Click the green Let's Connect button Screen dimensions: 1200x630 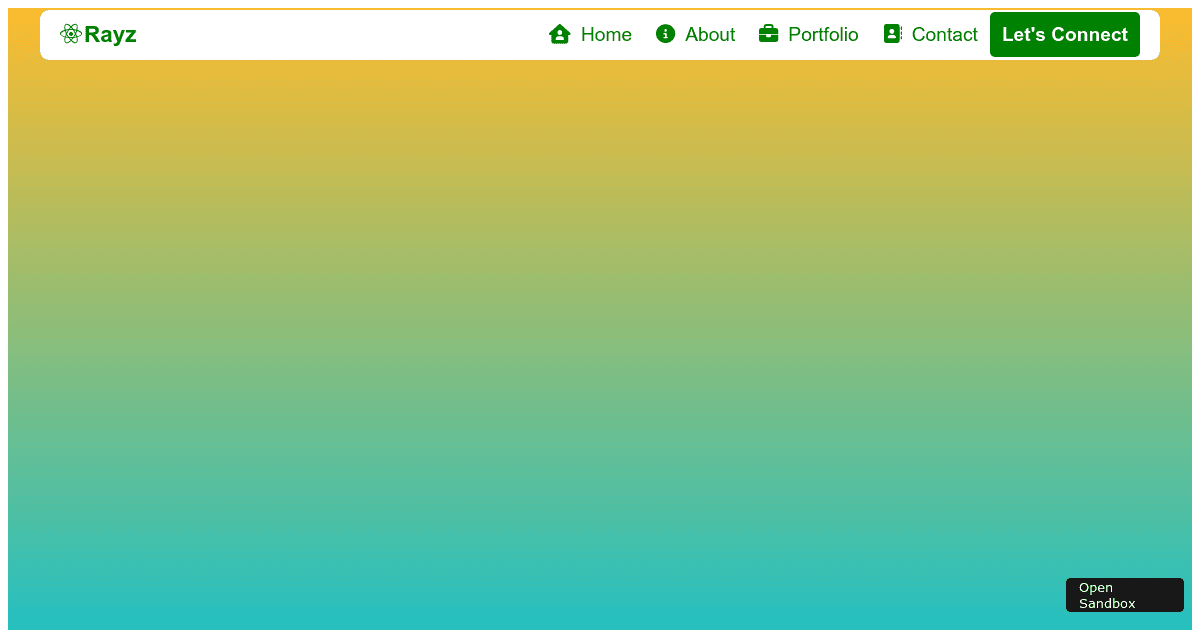[x=1065, y=34]
